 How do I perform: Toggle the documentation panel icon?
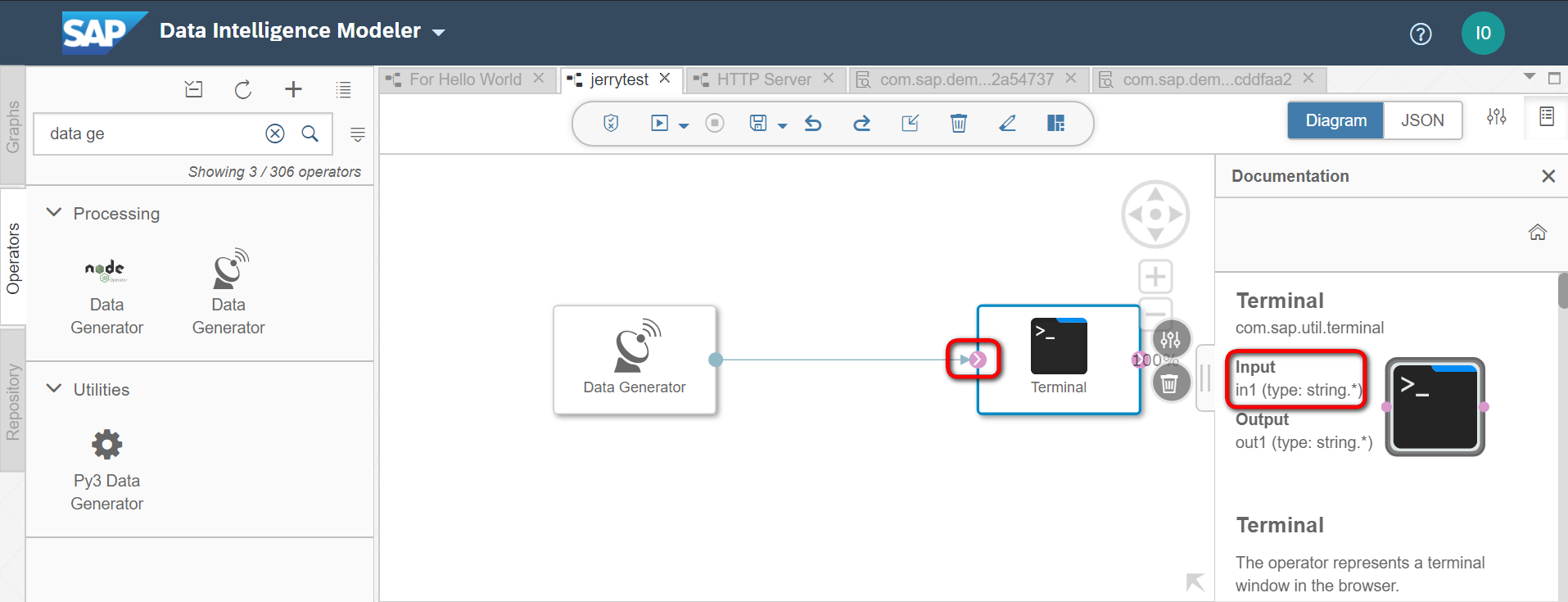[x=1547, y=116]
